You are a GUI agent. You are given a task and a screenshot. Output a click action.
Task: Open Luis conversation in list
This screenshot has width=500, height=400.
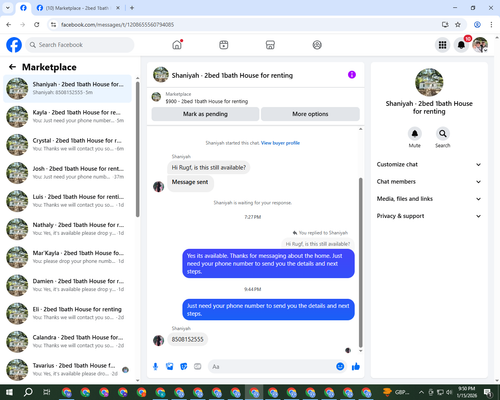point(68,201)
